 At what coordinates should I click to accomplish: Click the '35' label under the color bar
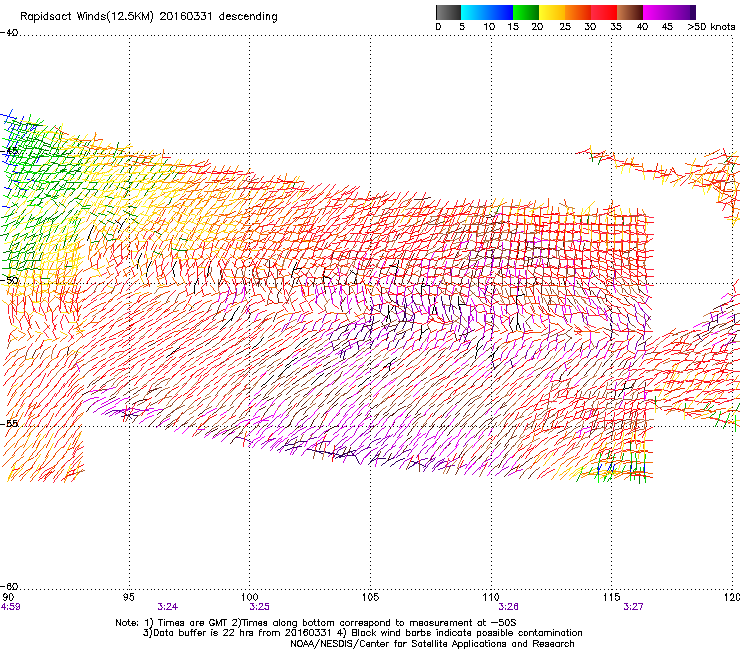pyautogui.click(x=616, y=27)
